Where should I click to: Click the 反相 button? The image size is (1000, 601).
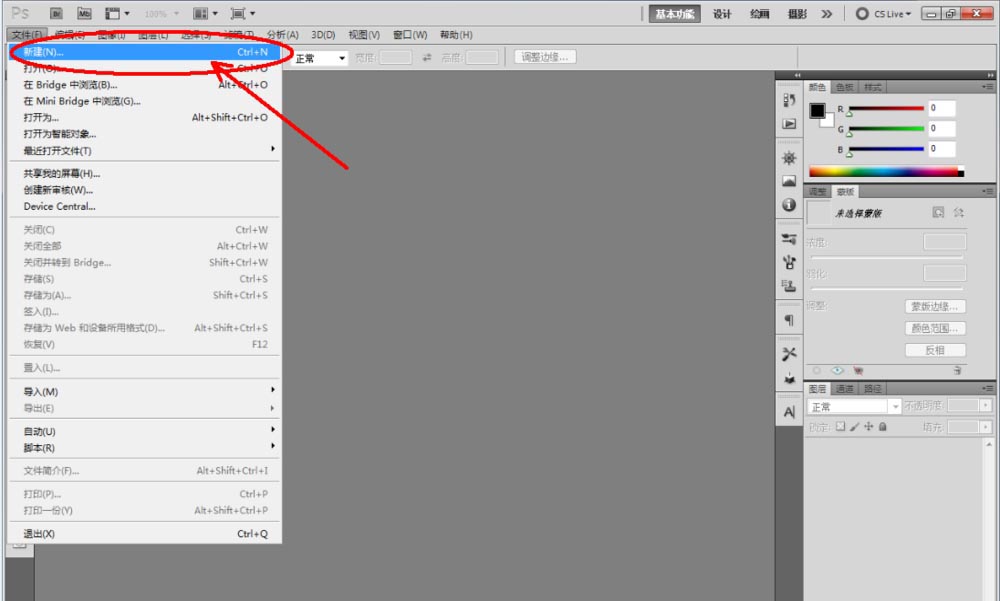[935, 350]
